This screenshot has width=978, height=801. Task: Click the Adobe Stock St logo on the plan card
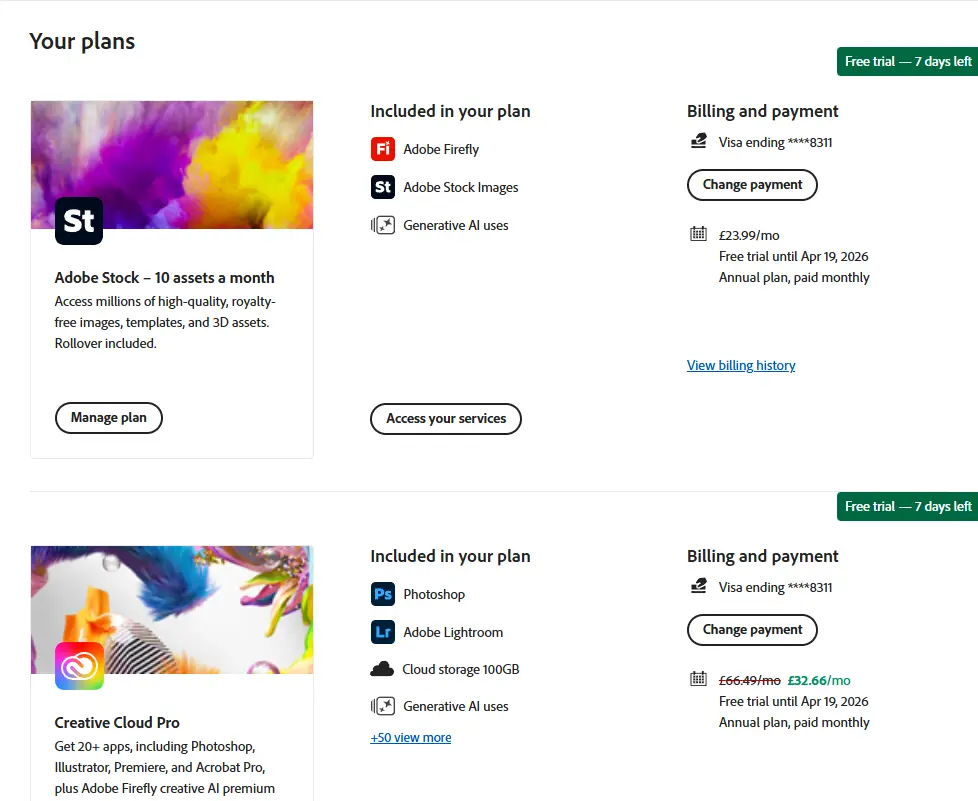[79, 221]
